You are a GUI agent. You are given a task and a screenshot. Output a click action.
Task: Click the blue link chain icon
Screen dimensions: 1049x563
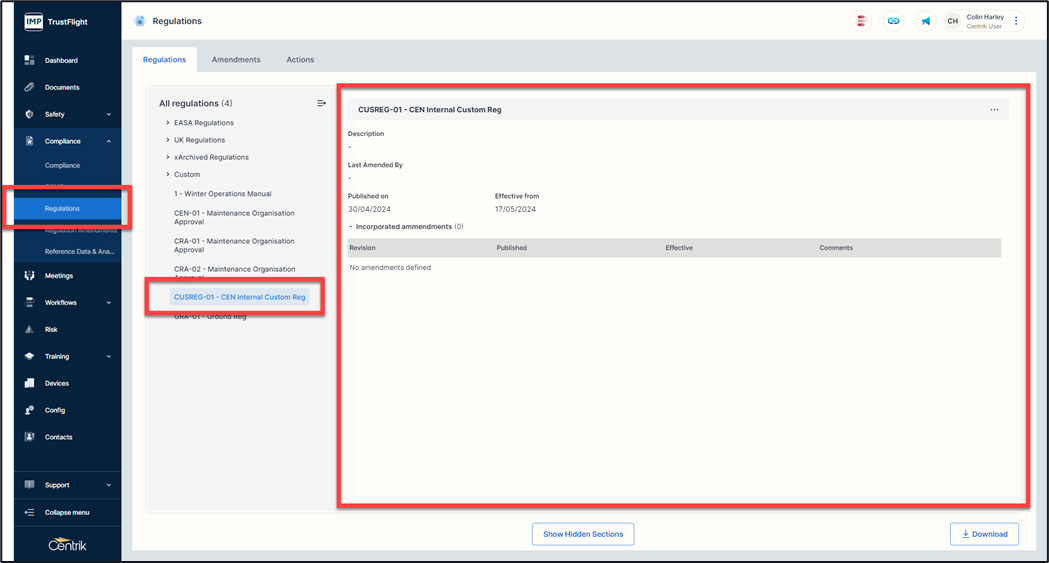click(894, 21)
